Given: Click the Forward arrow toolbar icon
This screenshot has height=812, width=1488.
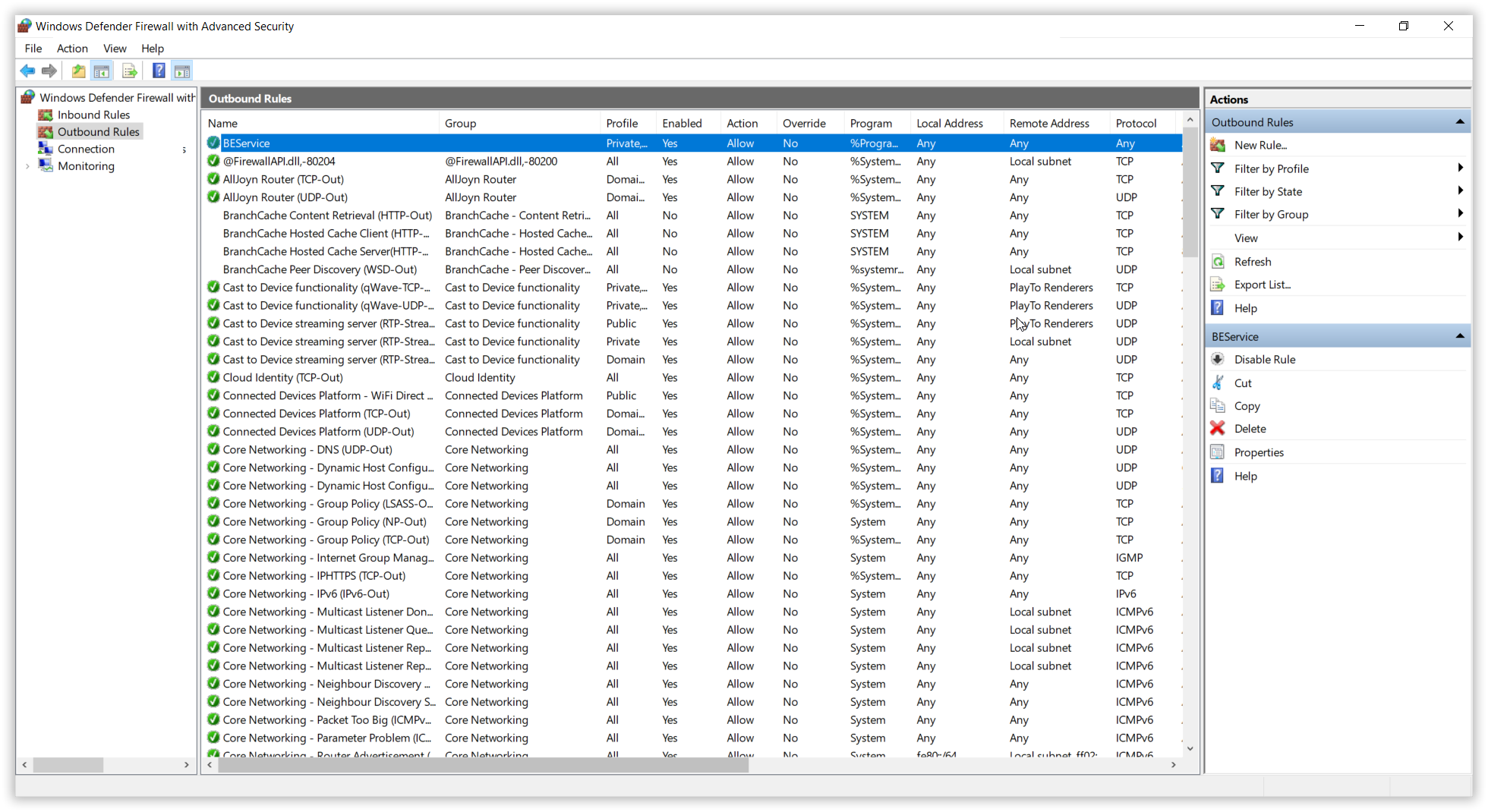Looking at the screenshot, I should [49, 71].
